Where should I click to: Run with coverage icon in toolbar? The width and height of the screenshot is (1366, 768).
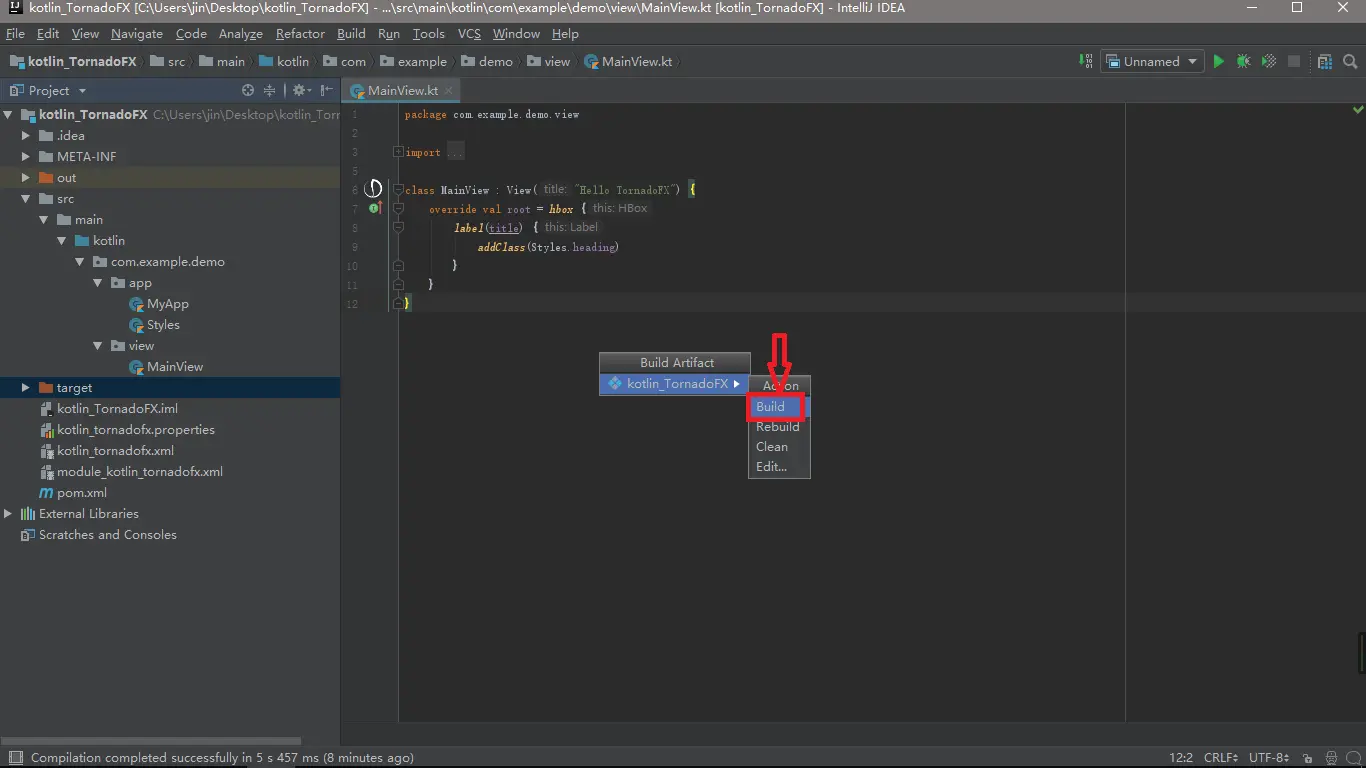coord(1268,61)
